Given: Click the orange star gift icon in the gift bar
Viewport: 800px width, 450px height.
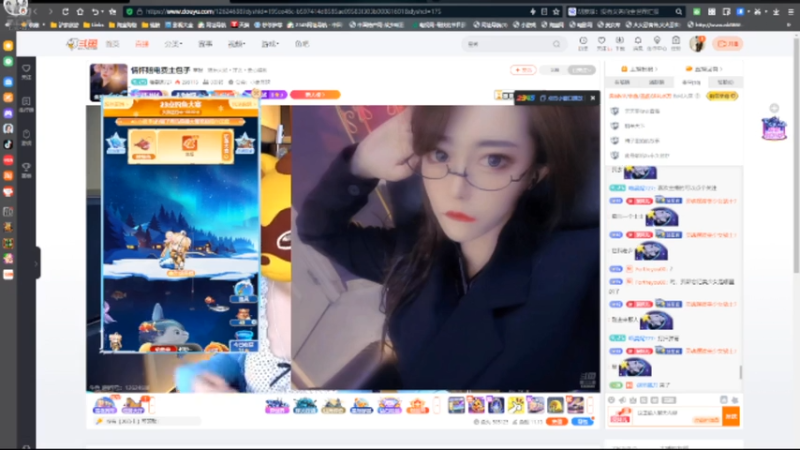Looking at the screenshot, I should click(417, 406).
